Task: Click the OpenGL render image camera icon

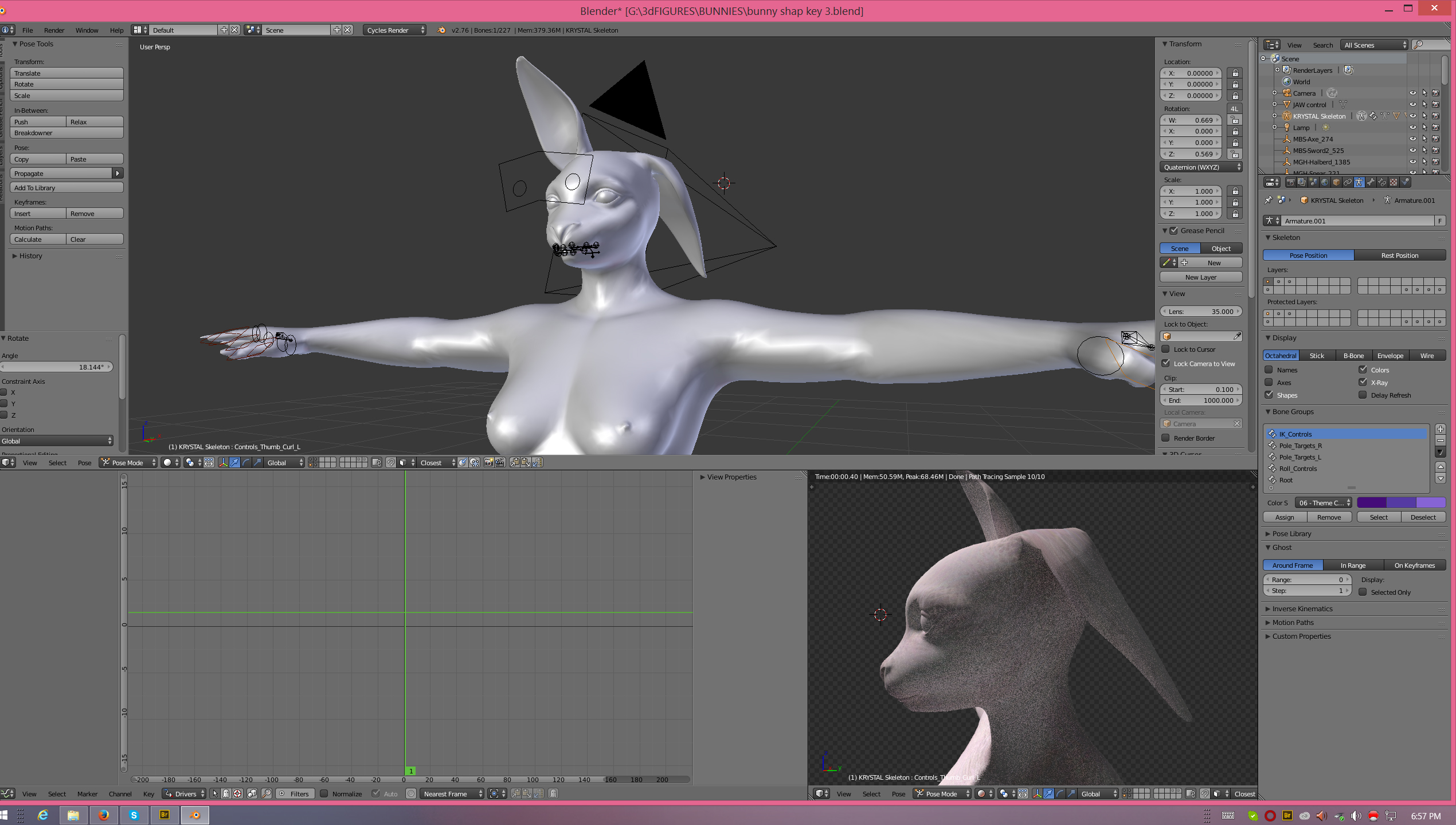Action: 488,462
